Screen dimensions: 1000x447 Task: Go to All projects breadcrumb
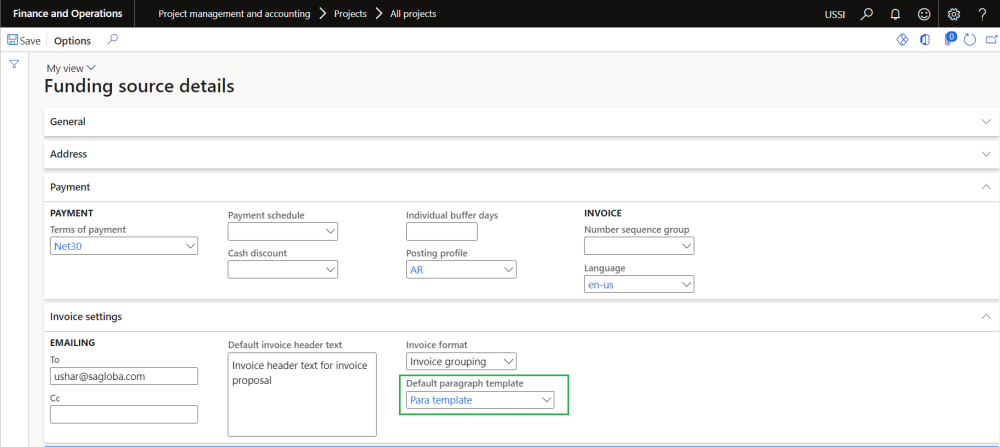412,14
